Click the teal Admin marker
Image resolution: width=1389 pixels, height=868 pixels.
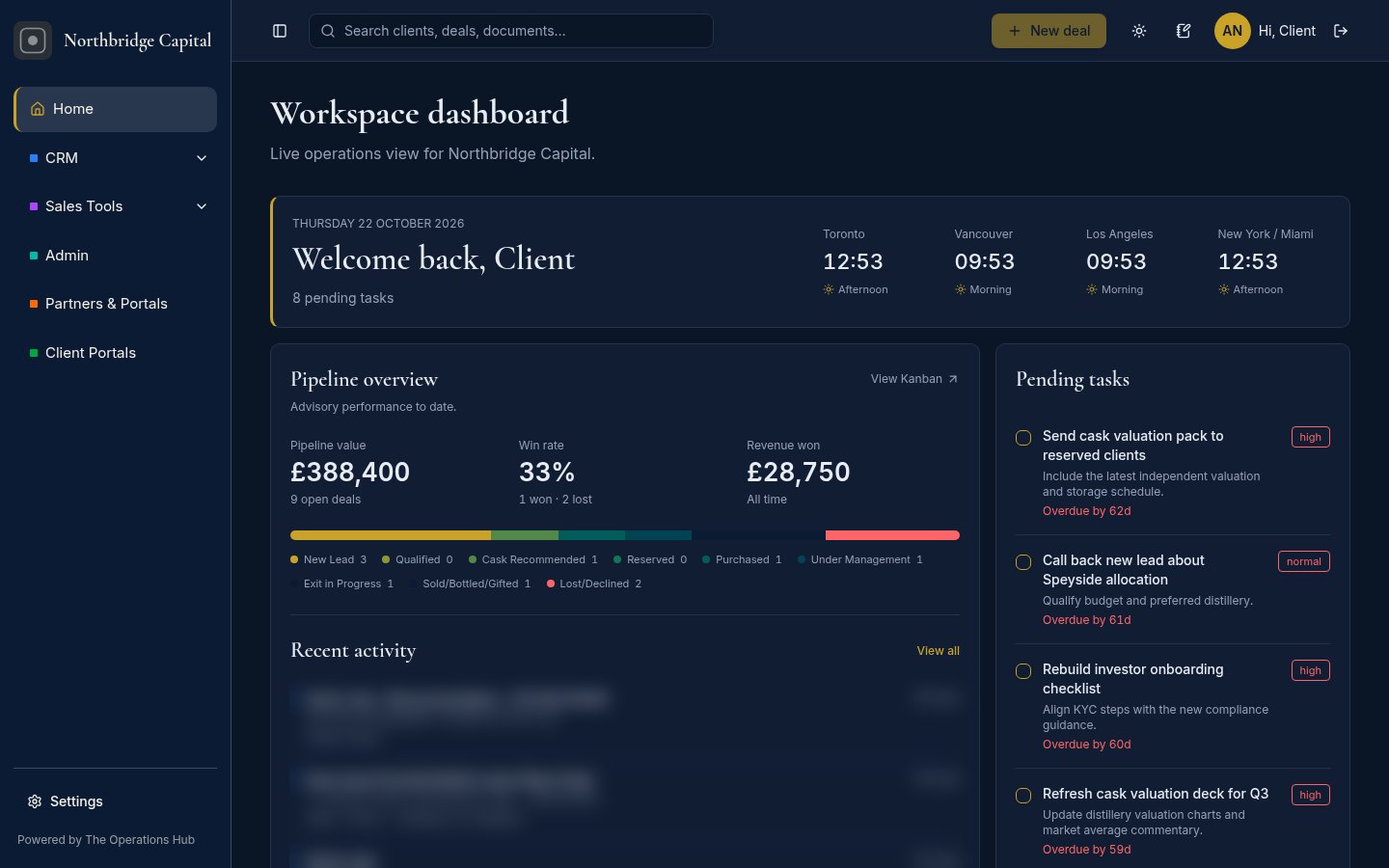34,256
